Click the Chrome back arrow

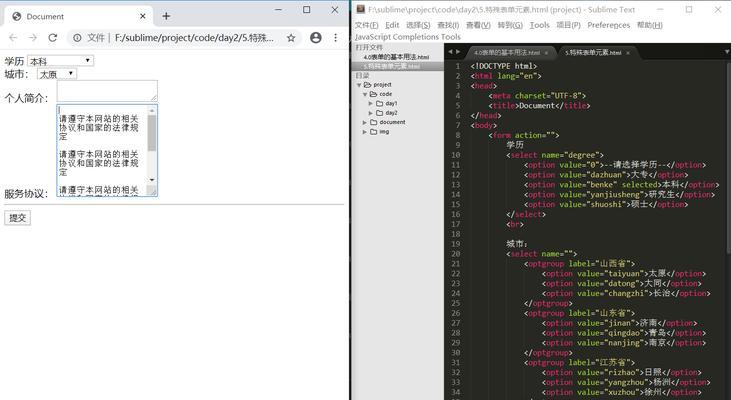point(13,38)
